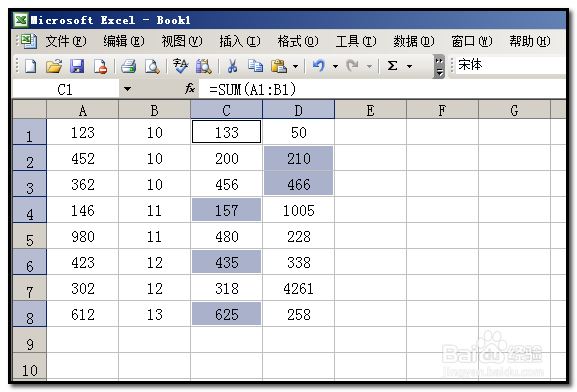Click the AutoSum sigma icon
Image resolution: width=577 pixels, height=392 pixels.
[392, 66]
